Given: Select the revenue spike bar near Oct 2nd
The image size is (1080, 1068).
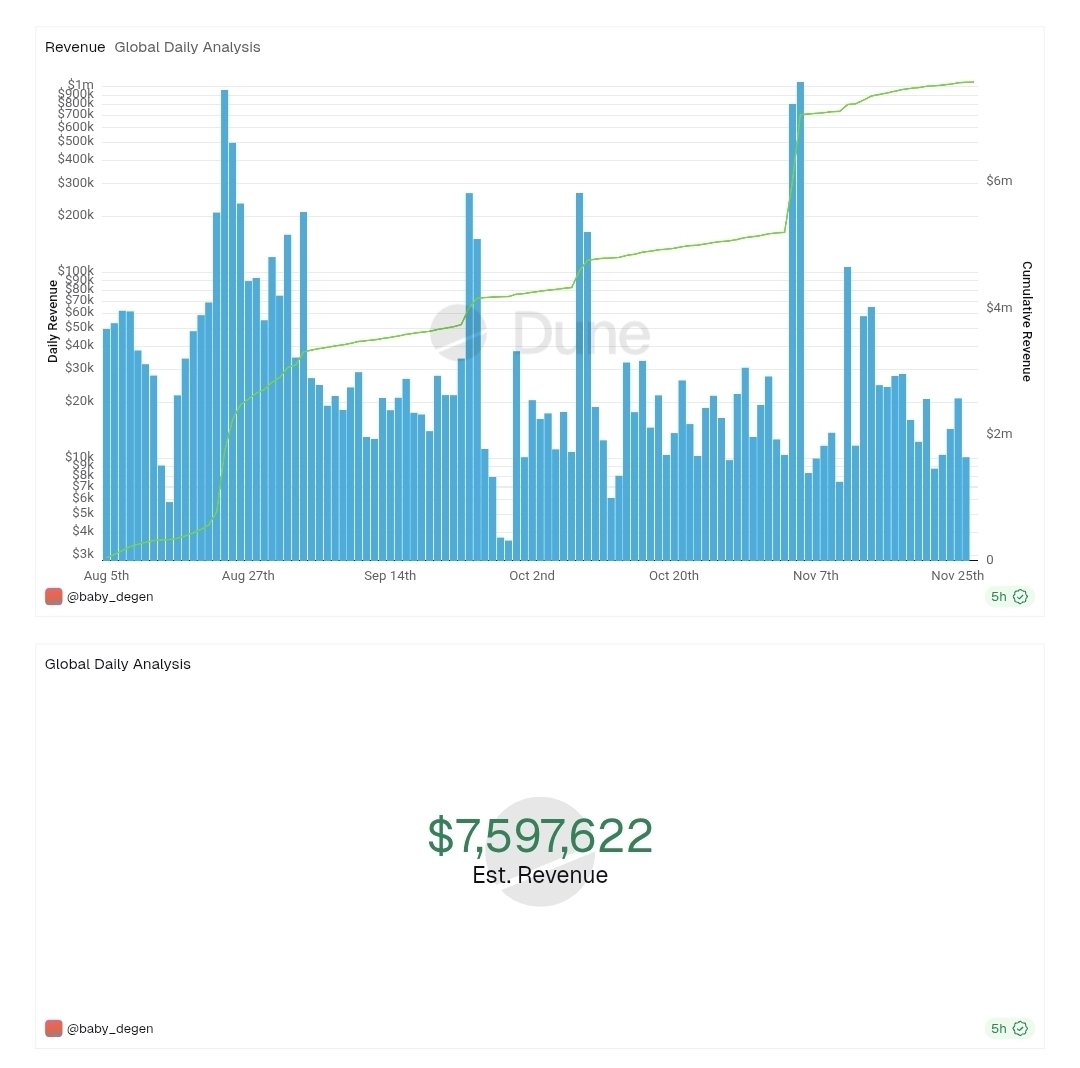Looking at the screenshot, I should click(x=581, y=350).
